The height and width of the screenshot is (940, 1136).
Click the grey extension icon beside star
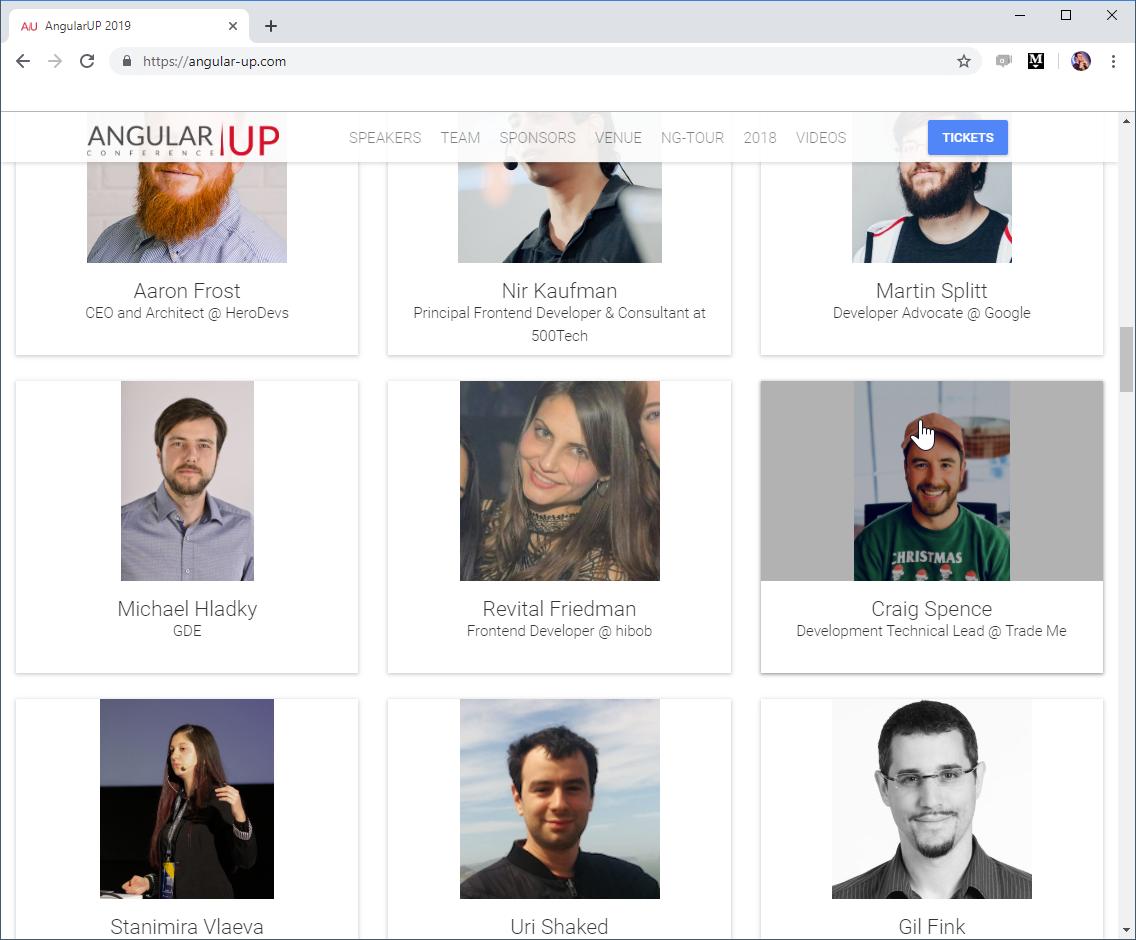tap(1003, 62)
